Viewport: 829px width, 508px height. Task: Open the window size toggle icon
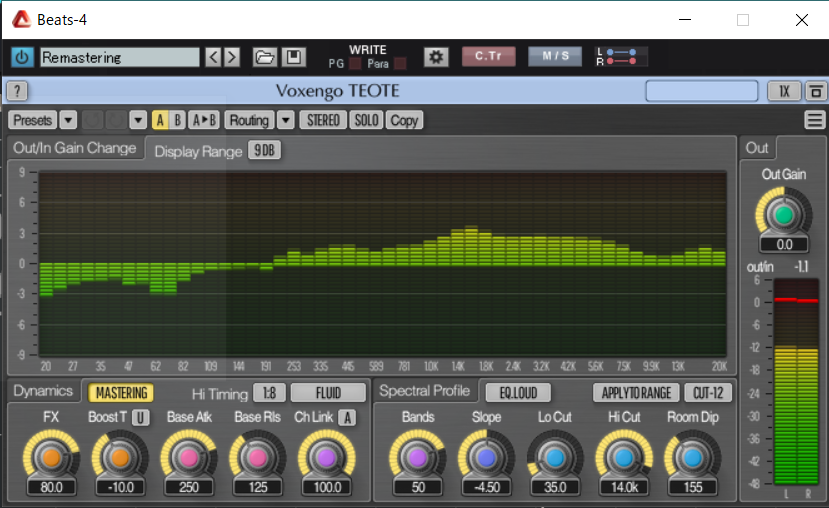816,91
